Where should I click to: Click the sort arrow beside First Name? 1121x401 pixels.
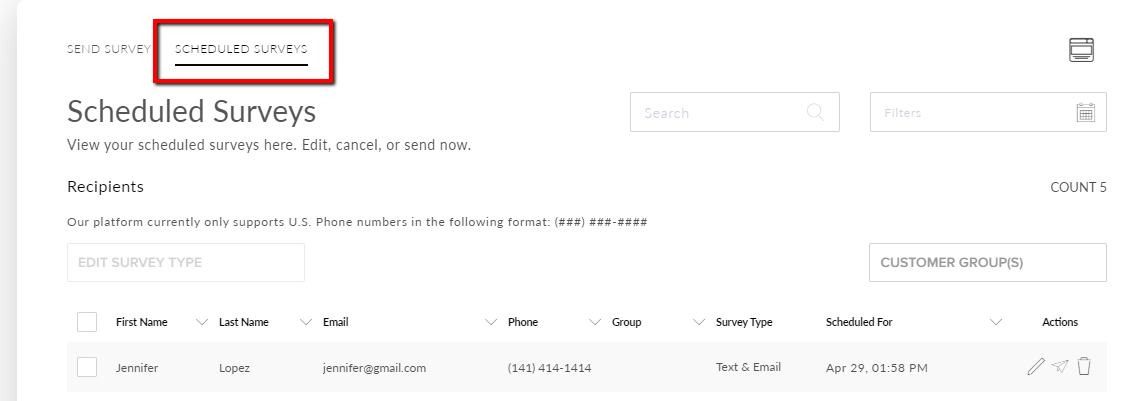click(202, 322)
